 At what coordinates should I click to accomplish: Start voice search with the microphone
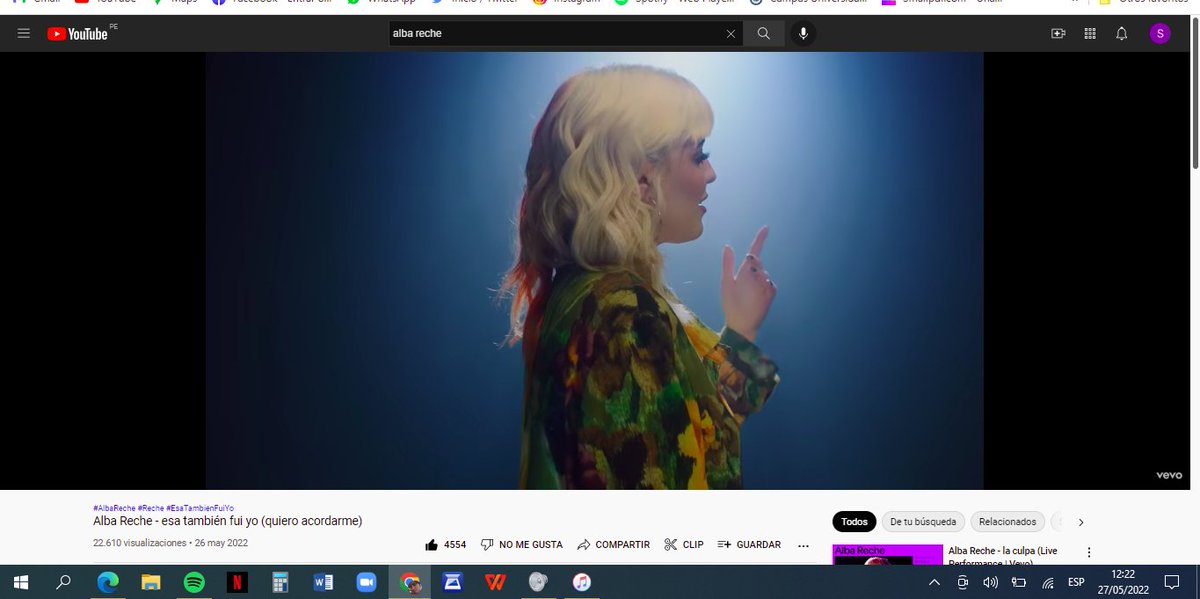point(802,34)
